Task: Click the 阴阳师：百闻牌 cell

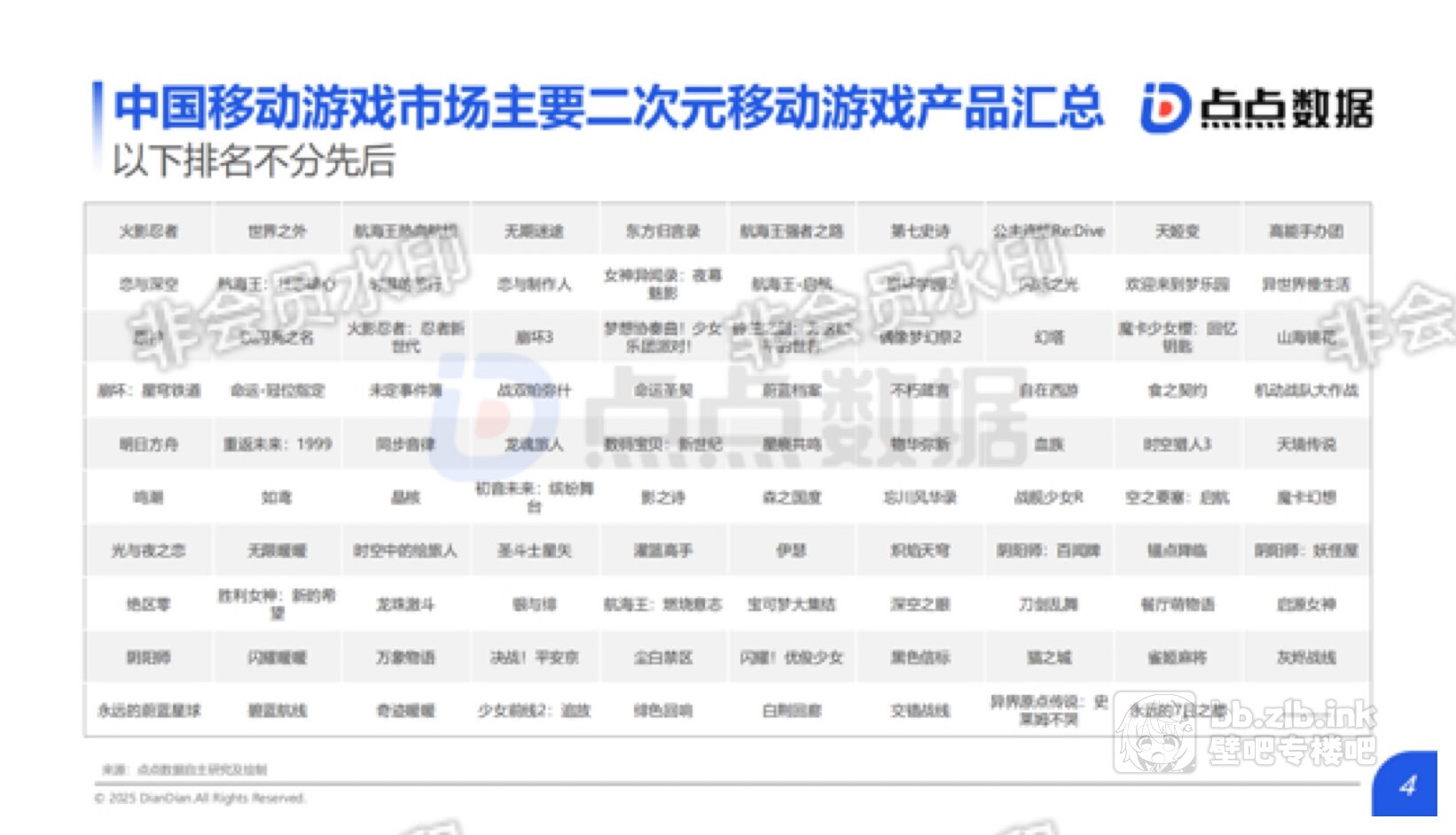Action: (1049, 550)
